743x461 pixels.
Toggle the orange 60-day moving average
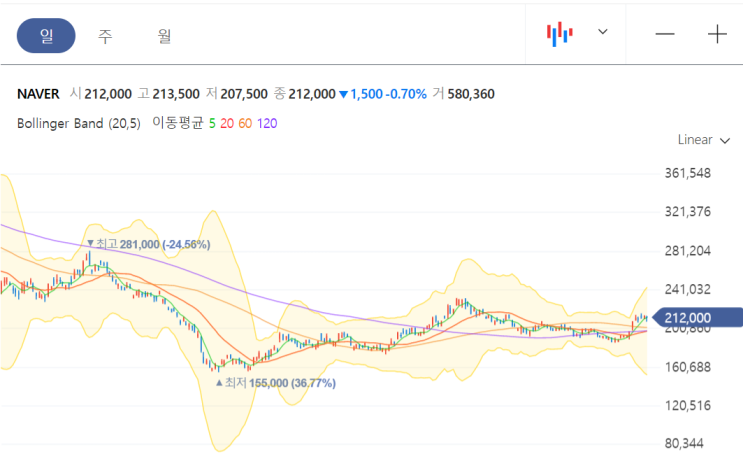(x=245, y=124)
